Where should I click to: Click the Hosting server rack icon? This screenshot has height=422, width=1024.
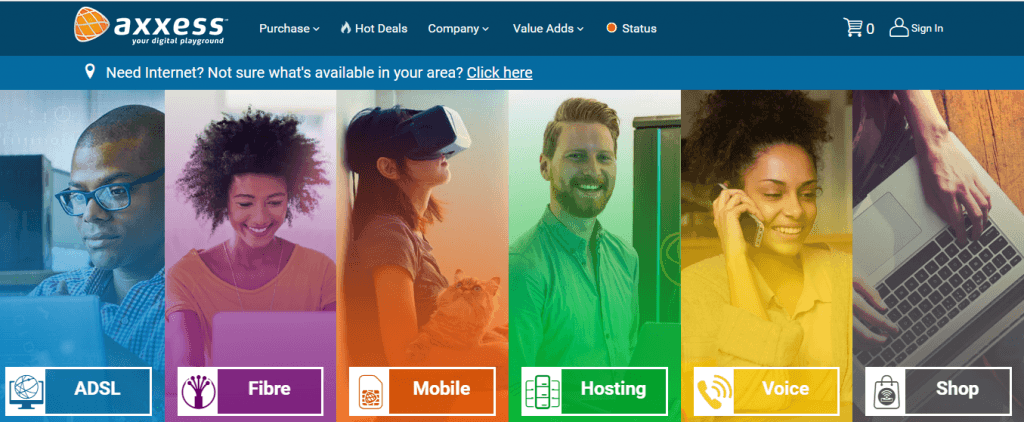click(x=542, y=391)
